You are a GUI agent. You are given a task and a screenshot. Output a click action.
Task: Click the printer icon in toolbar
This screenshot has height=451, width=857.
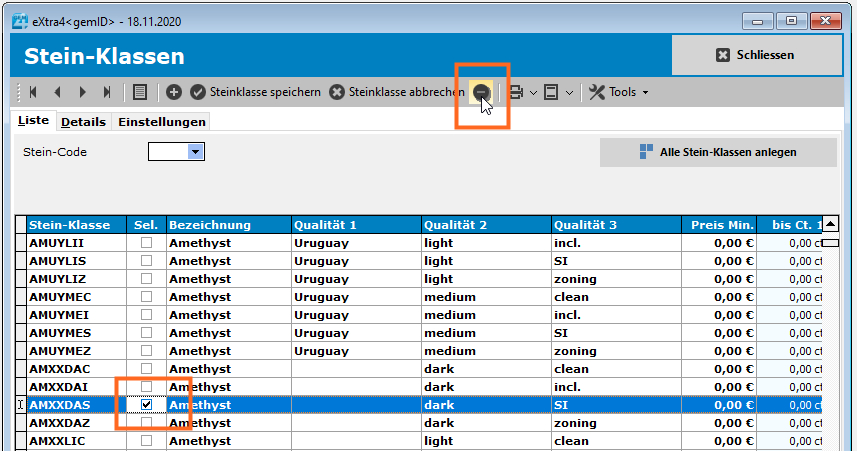point(516,92)
